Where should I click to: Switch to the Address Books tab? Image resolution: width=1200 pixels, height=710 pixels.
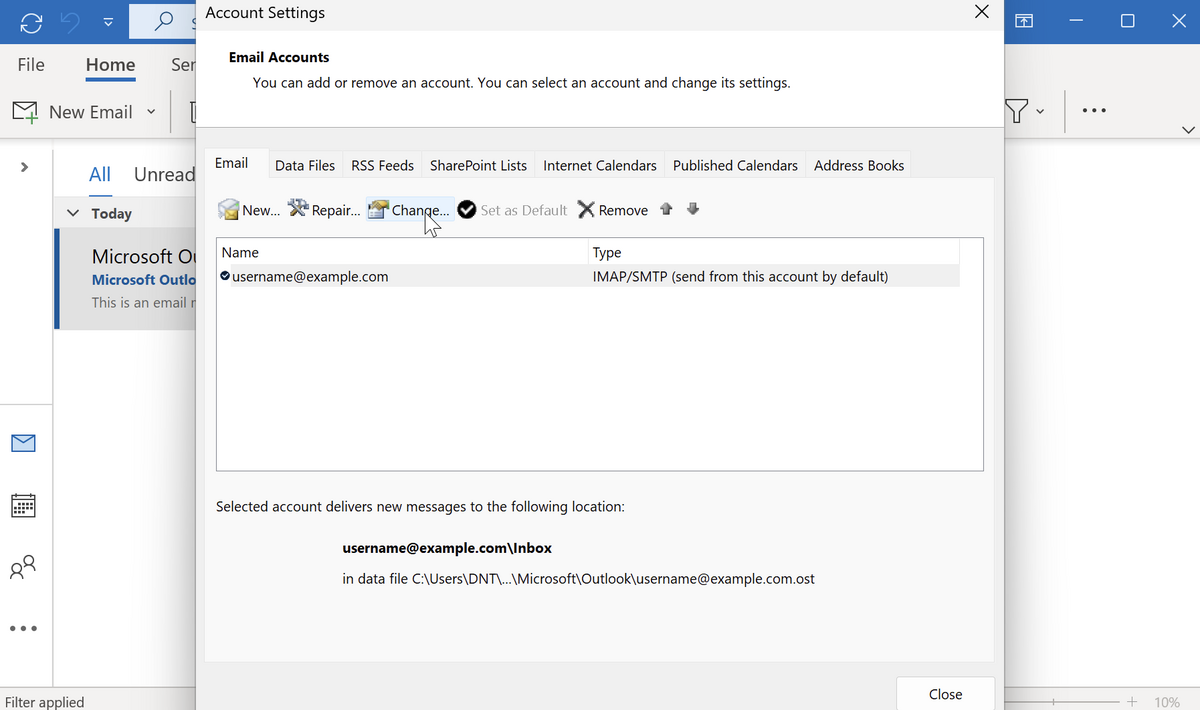[x=859, y=166]
